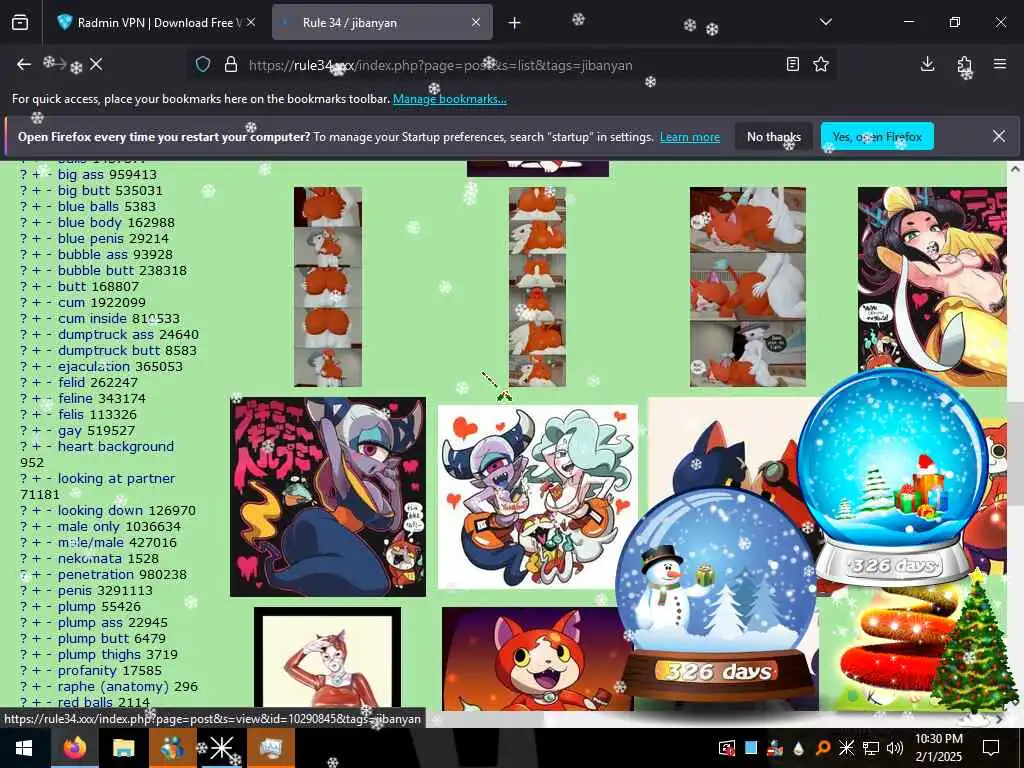Open the 'nekomata' tag link
This screenshot has height=768, width=1024.
pos(89,558)
